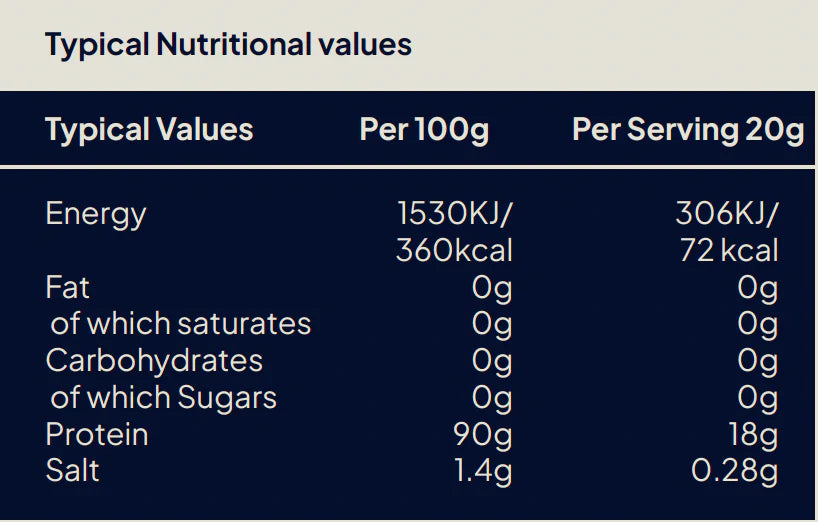818x522 pixels.
Task: Click the 'of which saturates' label
Action: [x=180, y=324]
